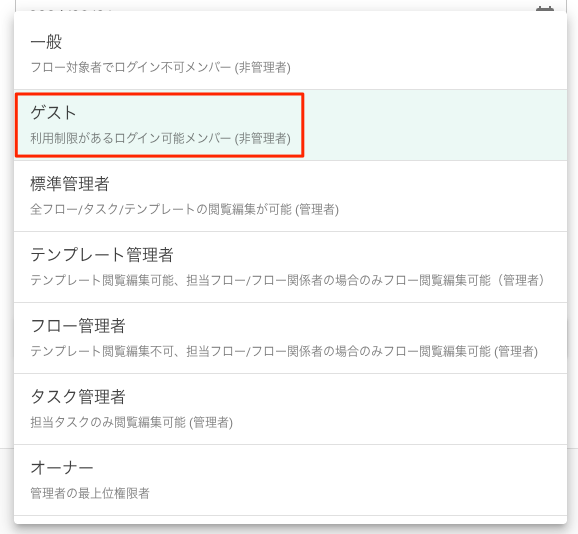578x534 pixels.
Task: Pick 利用制限があるログイン可能メンバー description text
Action: click(160, 139)
